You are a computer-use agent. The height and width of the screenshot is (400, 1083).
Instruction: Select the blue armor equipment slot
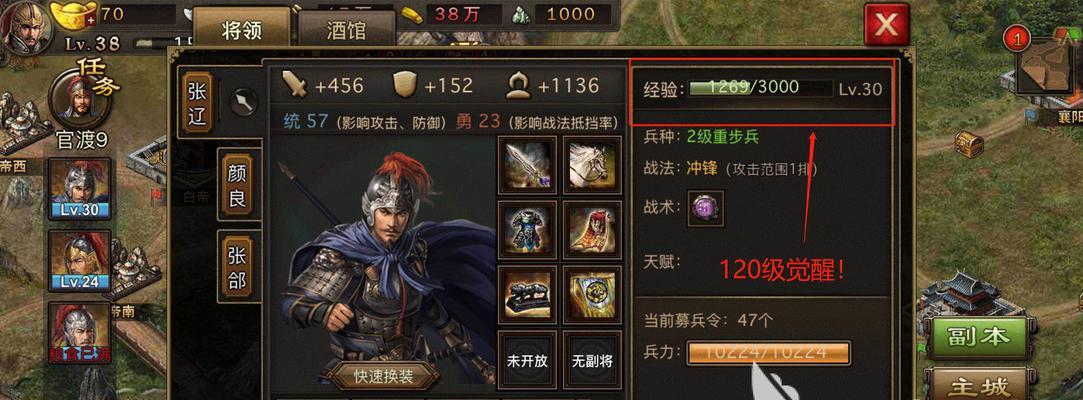pyautogui.click(x=527, y=230)
